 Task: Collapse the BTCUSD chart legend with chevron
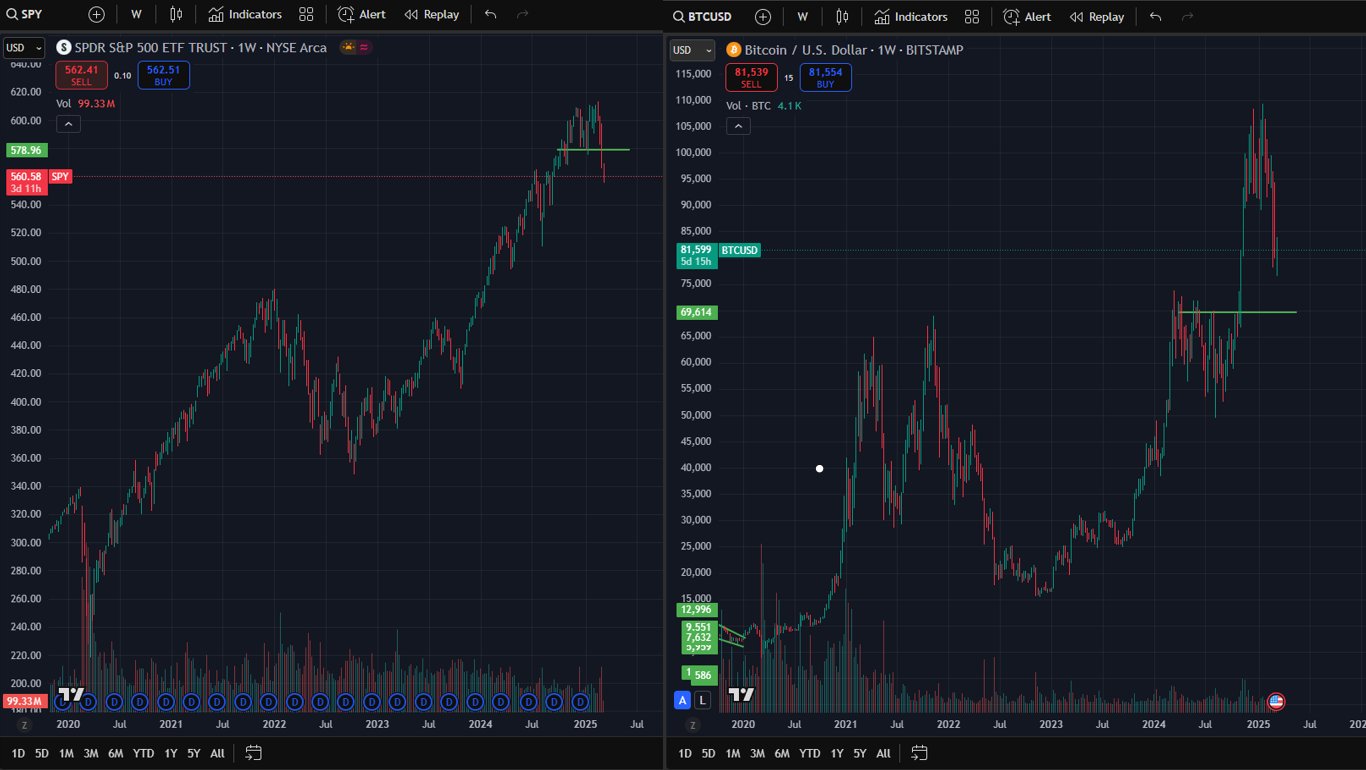(737, 126)
